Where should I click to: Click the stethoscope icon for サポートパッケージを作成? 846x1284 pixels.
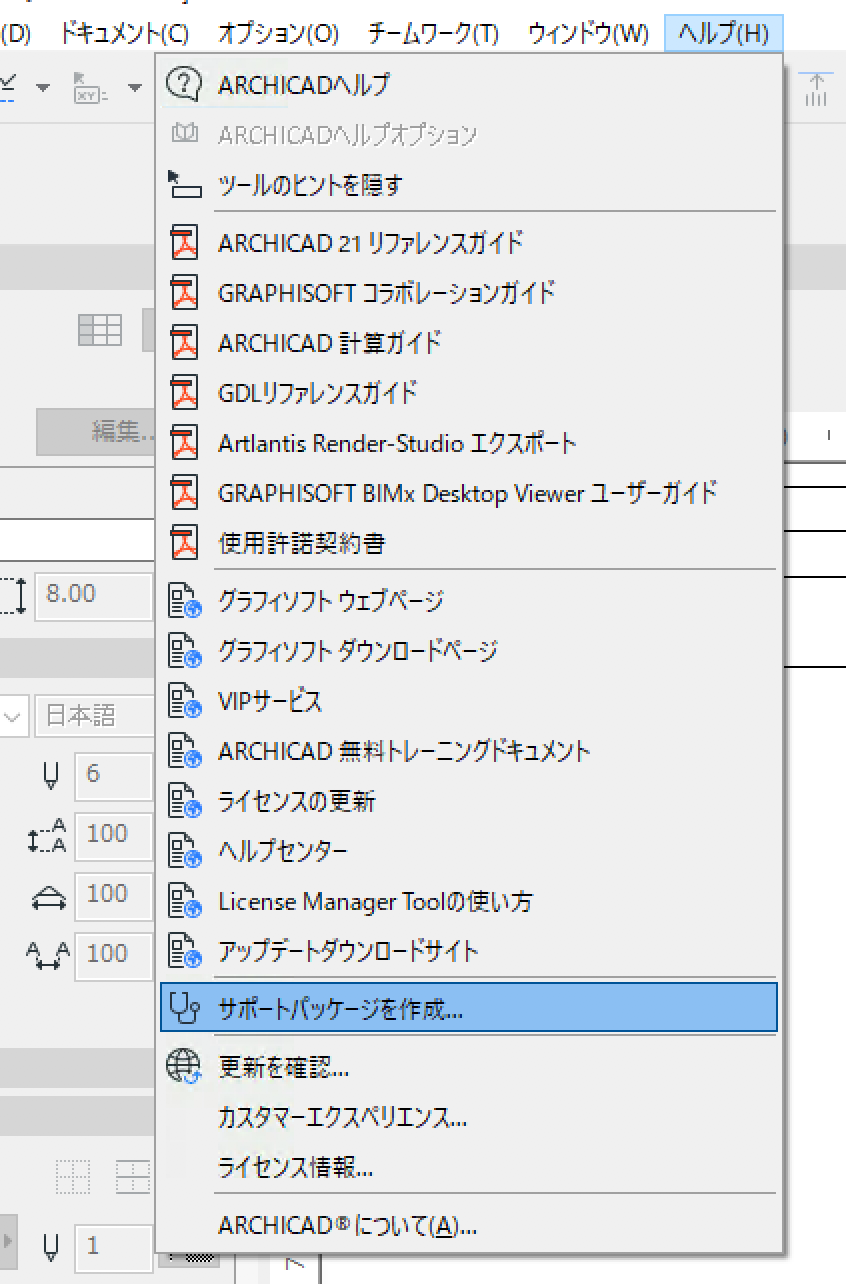point(184,1008)
